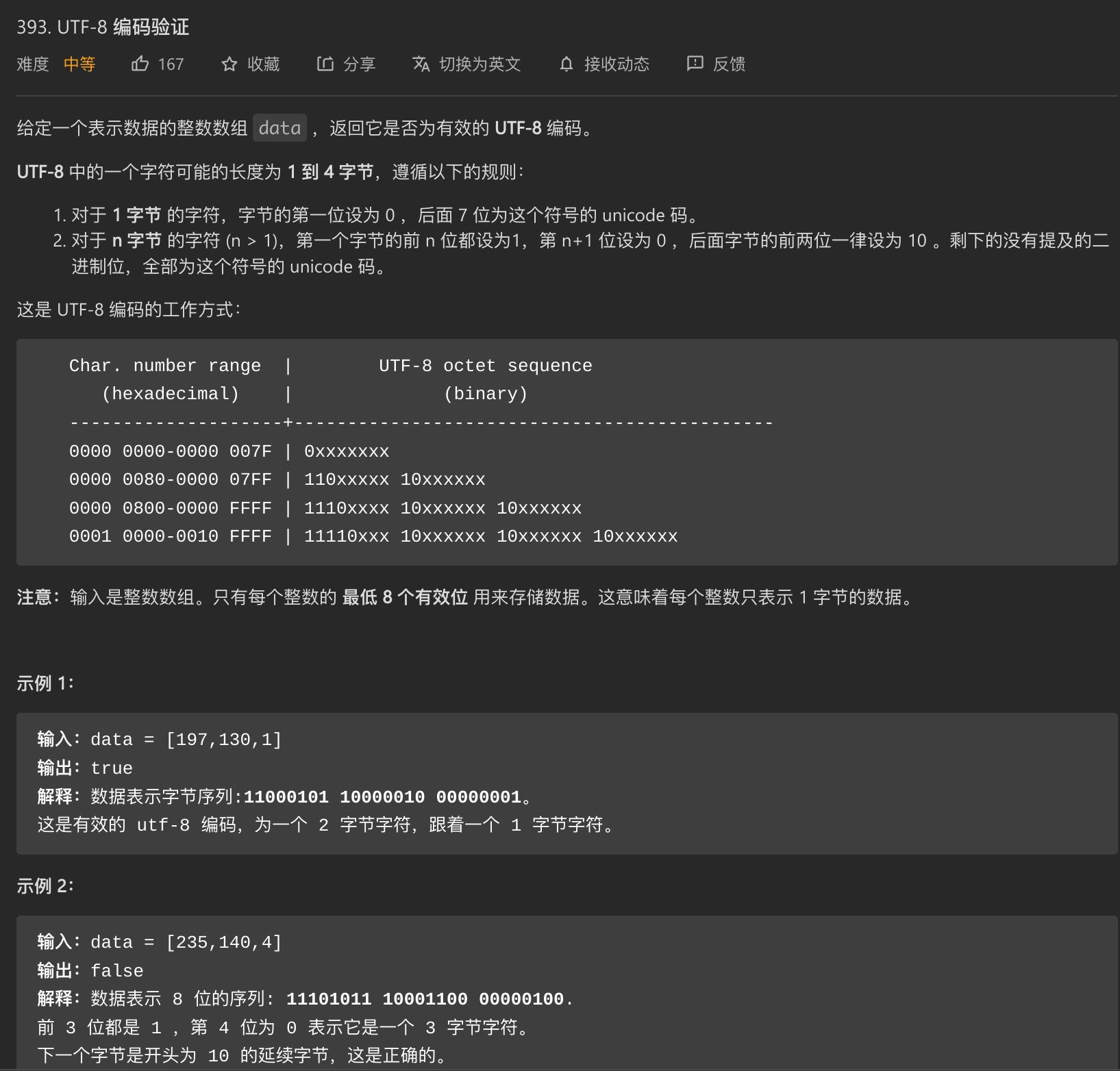
Task: Click the header Char. number range
Action: point(165,366)
